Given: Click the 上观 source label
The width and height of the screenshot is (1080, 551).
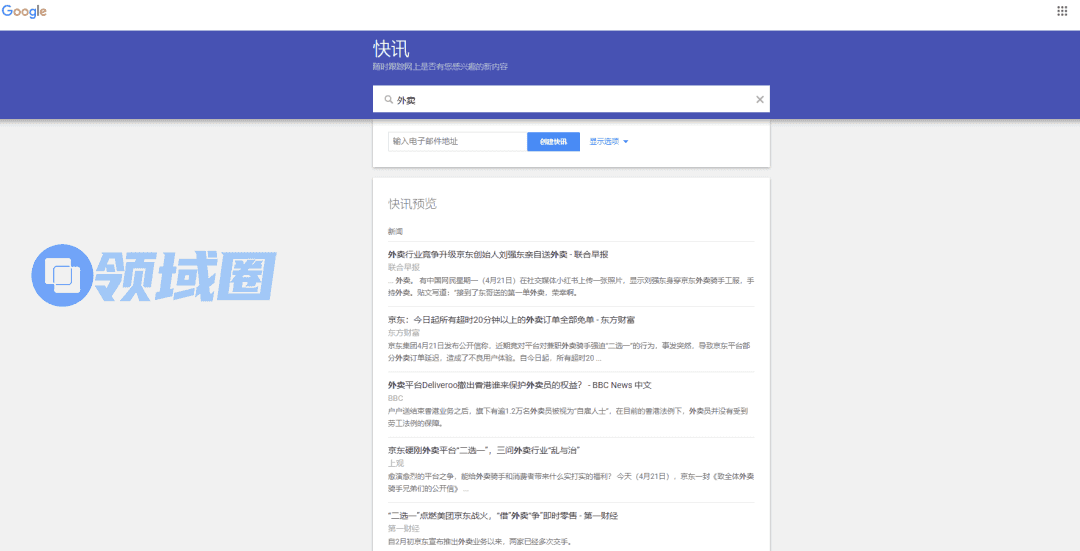Looking at the screenshot, I should click(396, 463).
